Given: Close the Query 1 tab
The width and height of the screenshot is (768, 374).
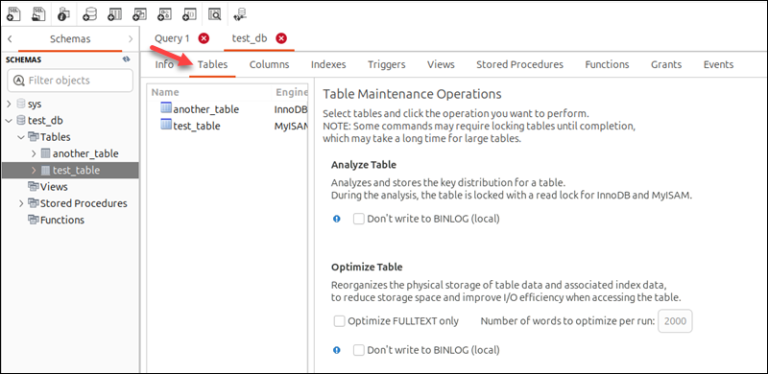Looking at the screenshot, I should [x=204, y=39].
